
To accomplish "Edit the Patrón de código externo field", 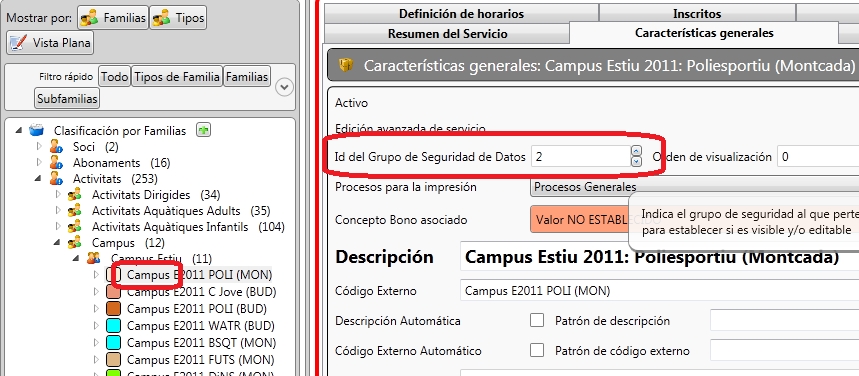I will tap(784, 350).
